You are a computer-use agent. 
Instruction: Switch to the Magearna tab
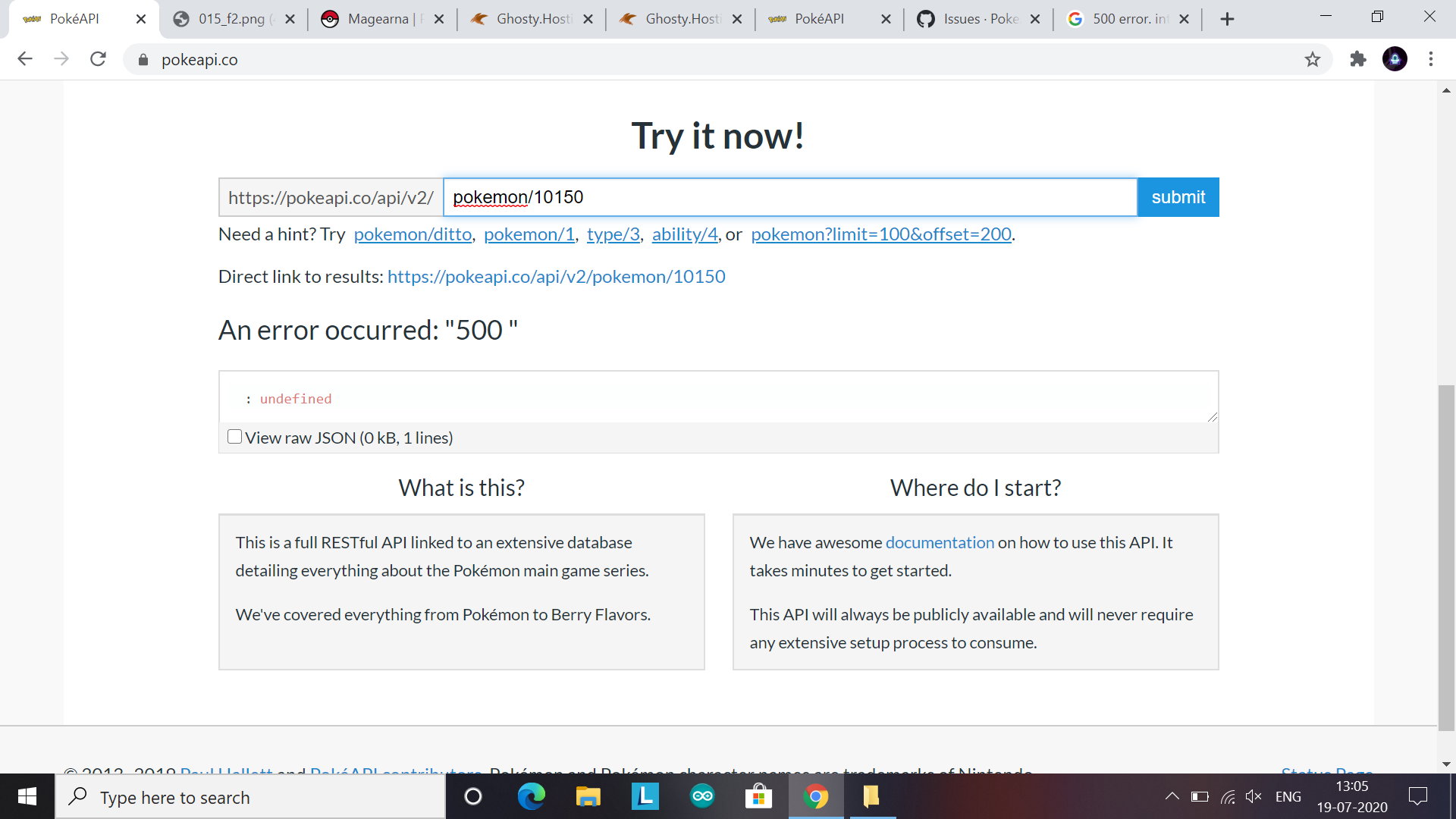coord(381,19)
